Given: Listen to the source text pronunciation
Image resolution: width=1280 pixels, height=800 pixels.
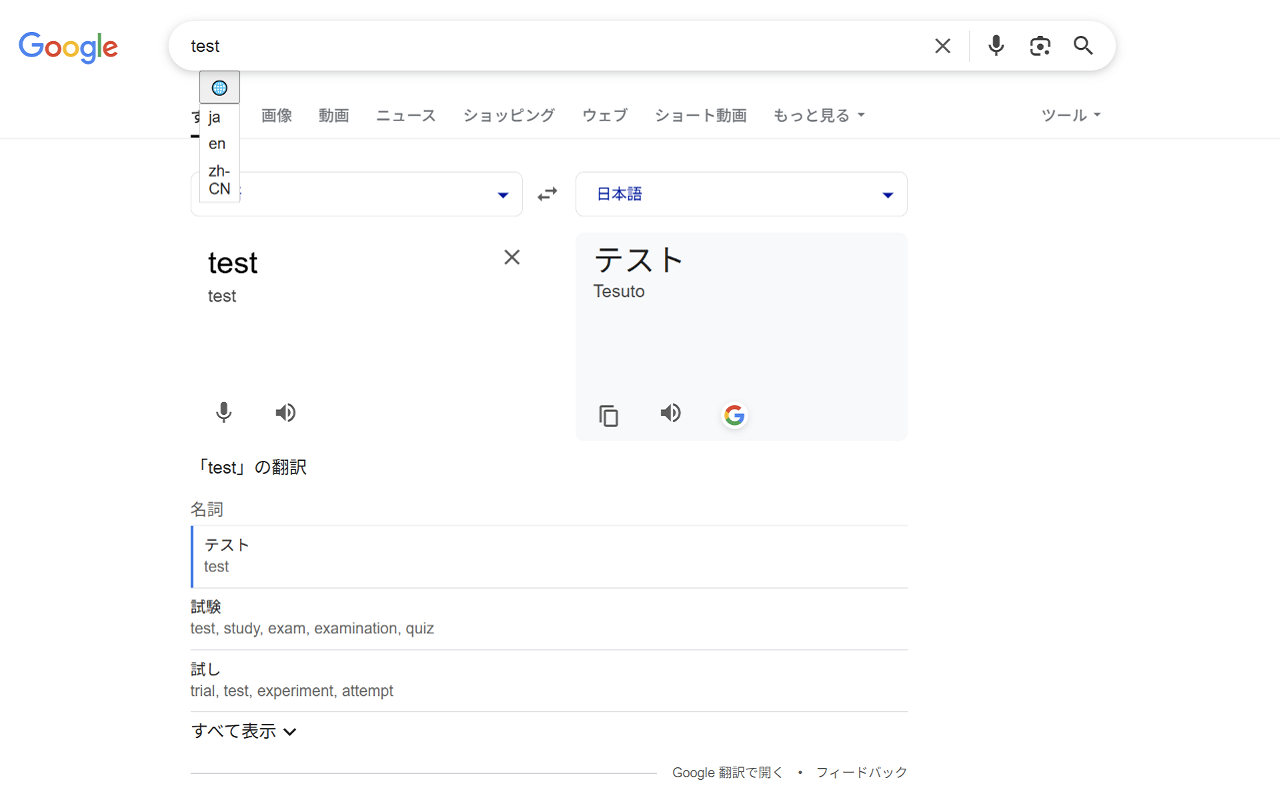Looking at the screenshot, I should [x=286, y=413].
